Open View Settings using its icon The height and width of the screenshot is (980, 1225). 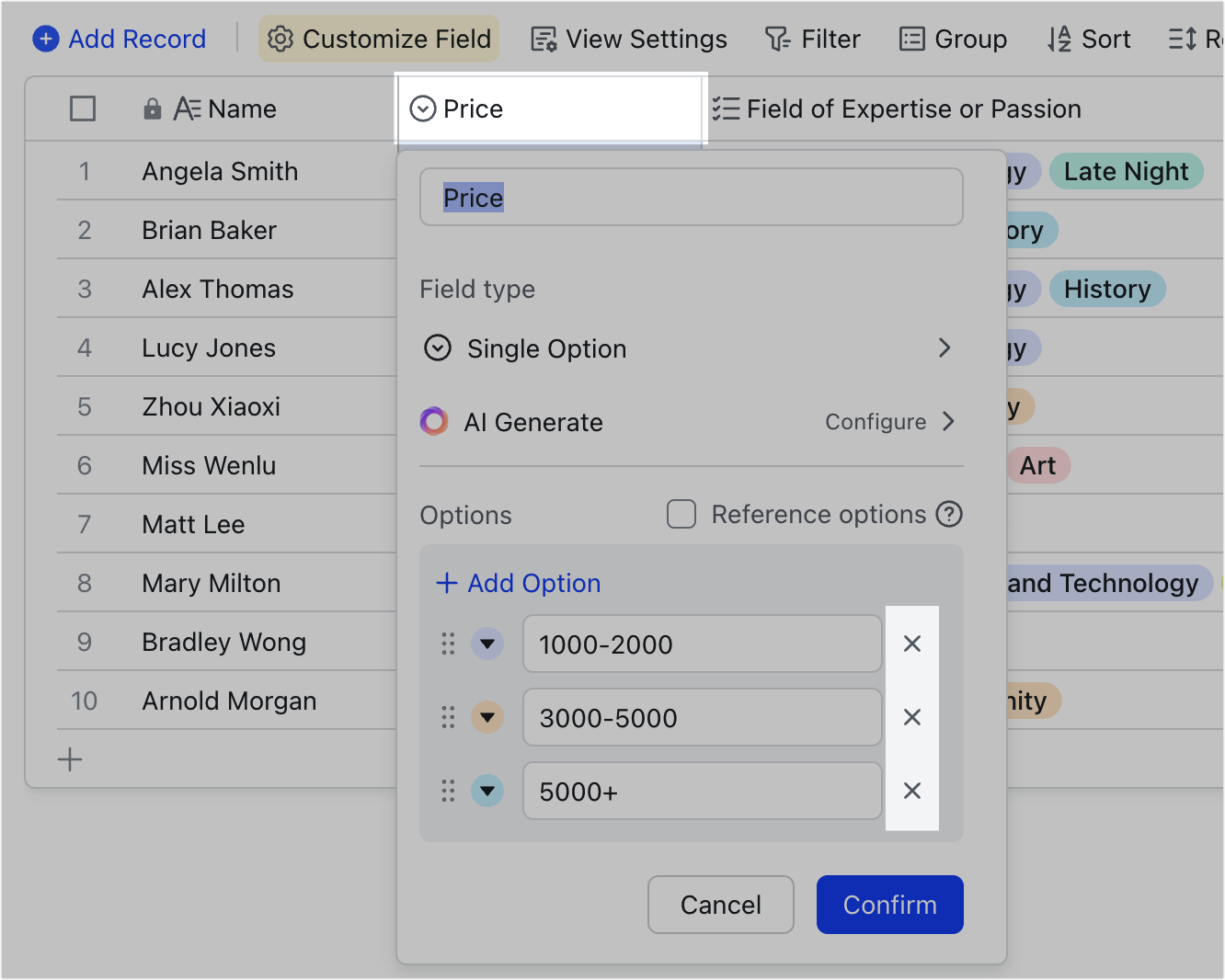click(x=543, y=39)
